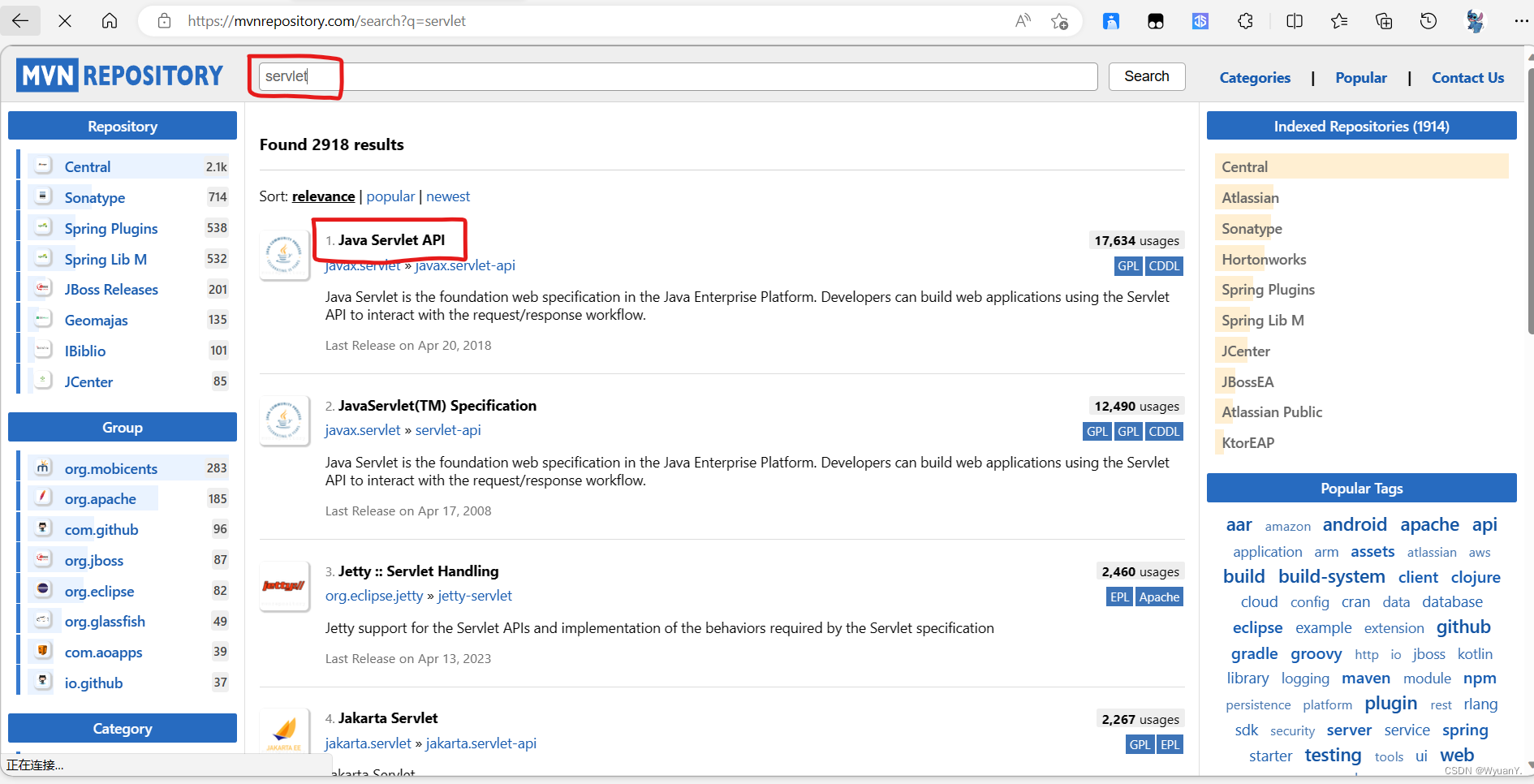Viewport: 1534px width, 784px height.
Task: Click the org.apache group feather icon
Action: [43, 495]
